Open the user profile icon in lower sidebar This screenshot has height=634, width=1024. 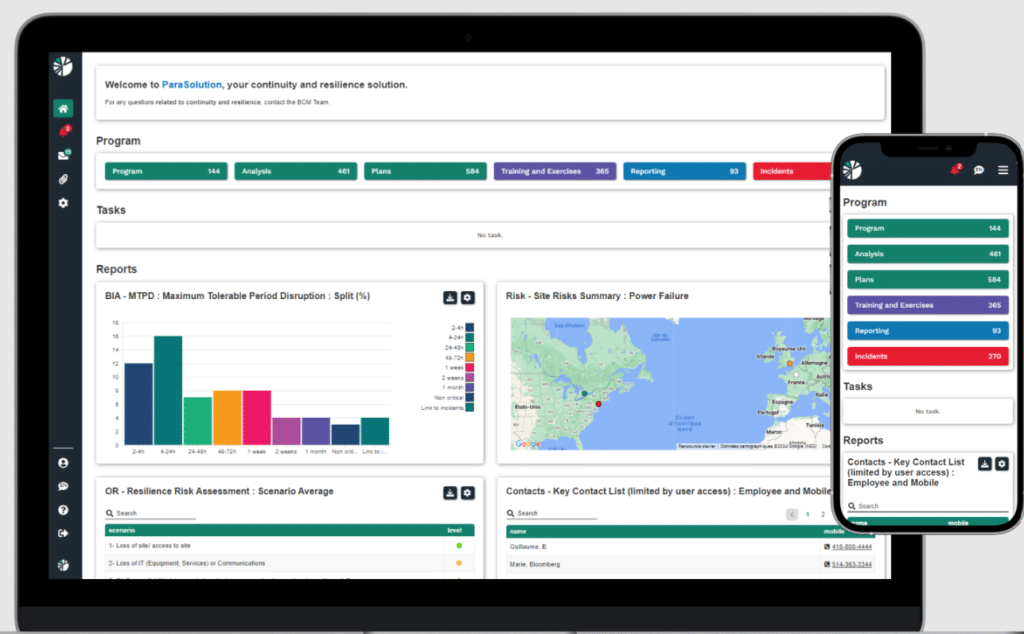click(62, 463)
